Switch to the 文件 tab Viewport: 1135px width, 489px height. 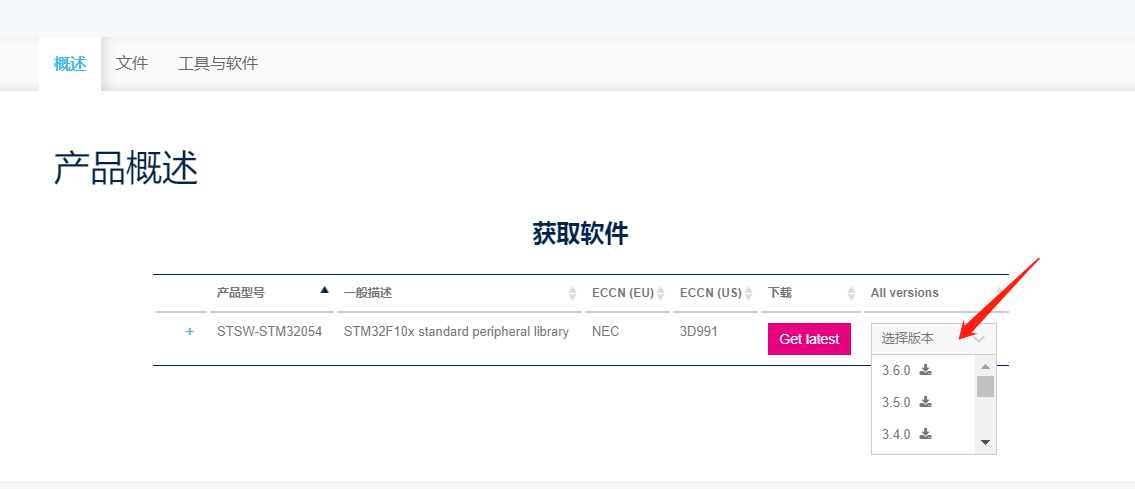[132, 64]
